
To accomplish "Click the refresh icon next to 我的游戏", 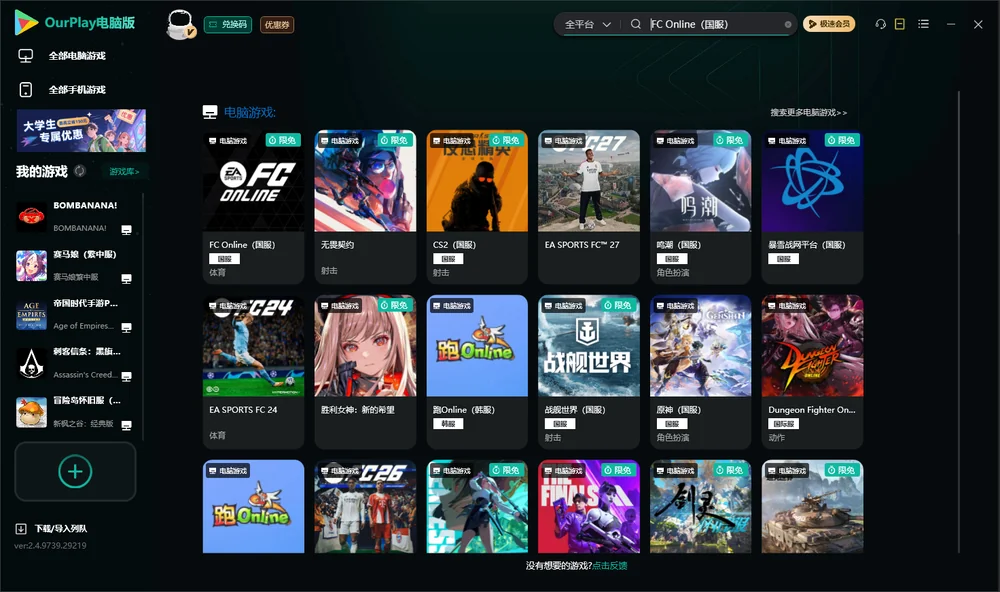I will (x=80, y=171).
